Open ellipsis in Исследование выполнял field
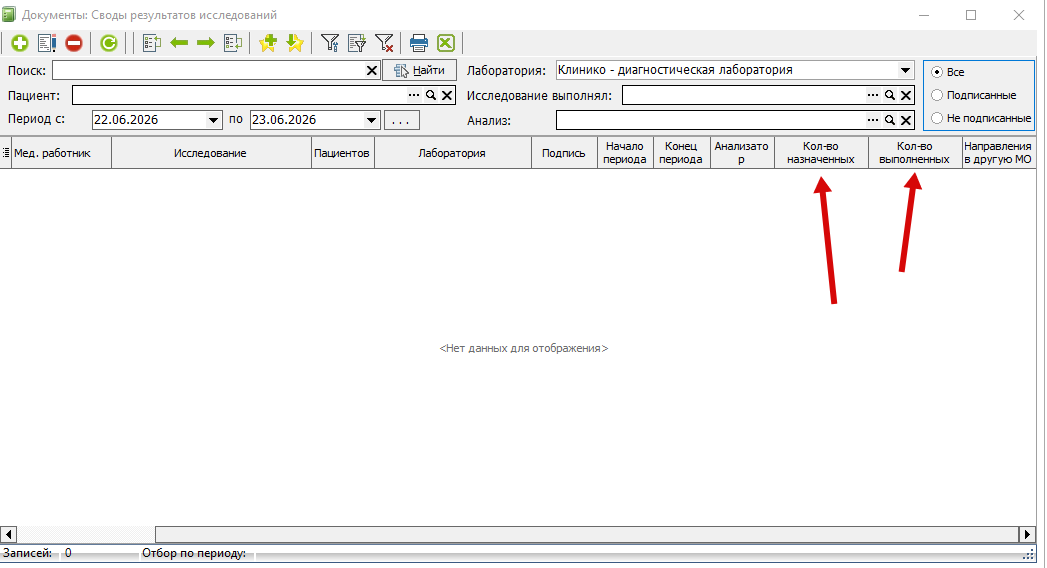 (873, 95)
